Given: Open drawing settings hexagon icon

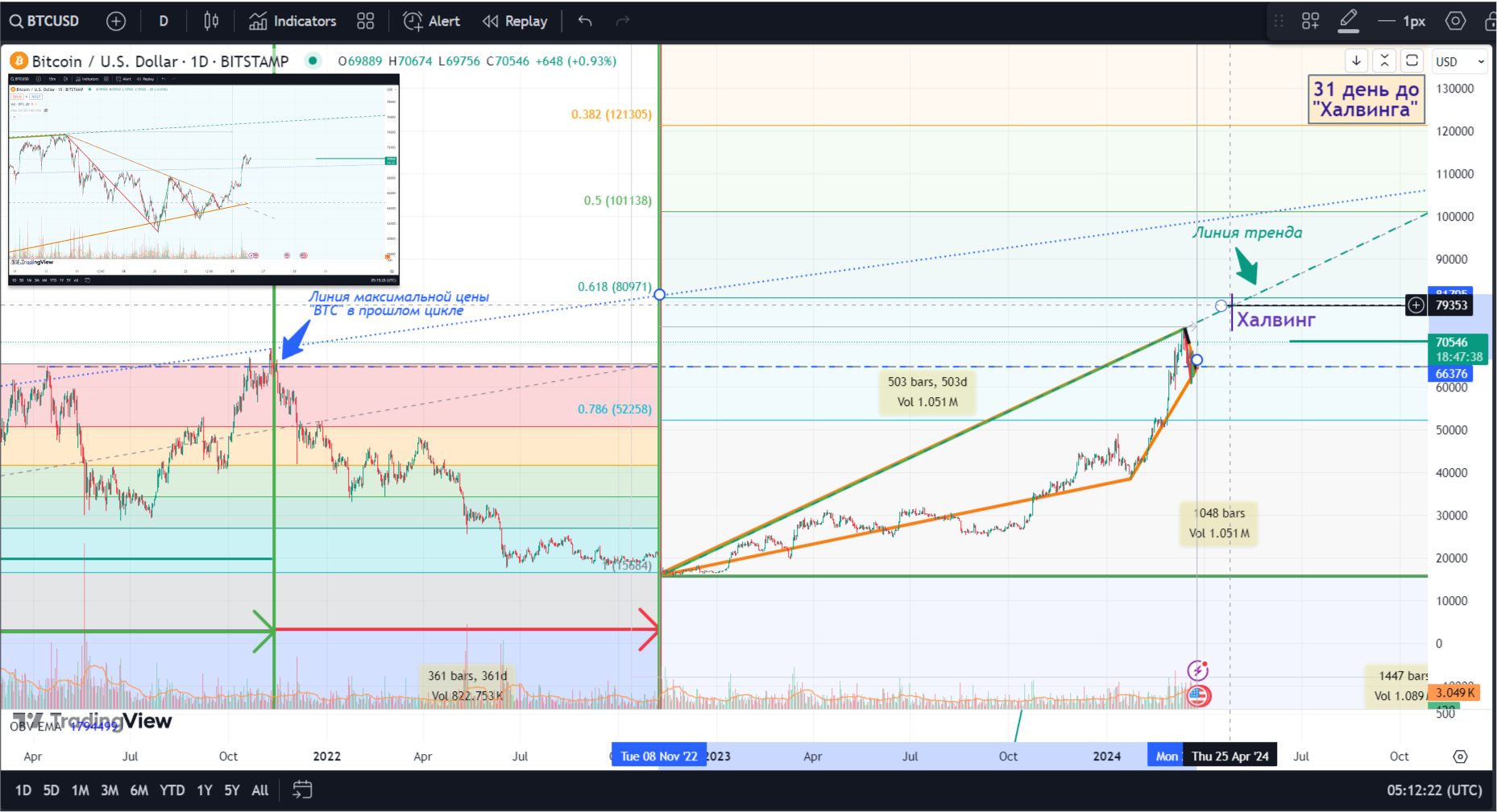Looking at the screenshot, I should 1456,21.
